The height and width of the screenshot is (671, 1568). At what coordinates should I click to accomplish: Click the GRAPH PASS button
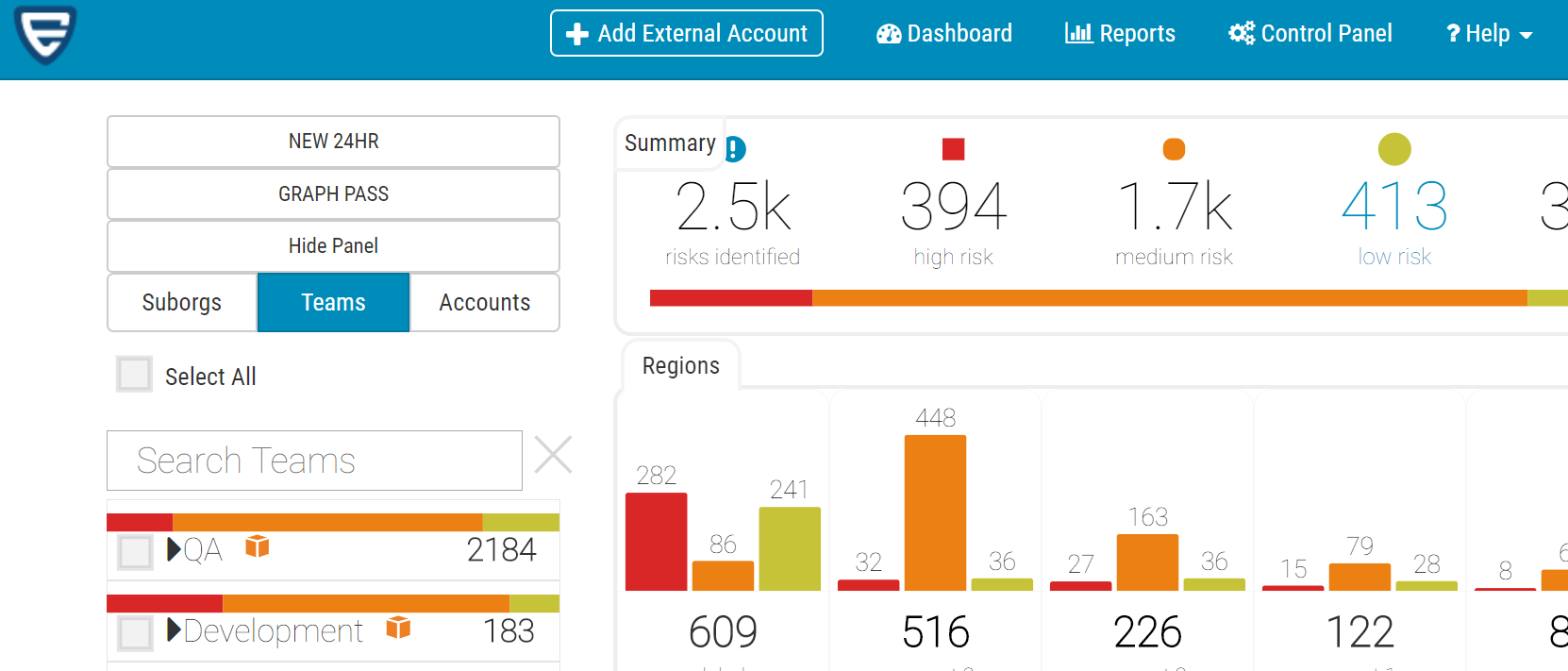333,193
